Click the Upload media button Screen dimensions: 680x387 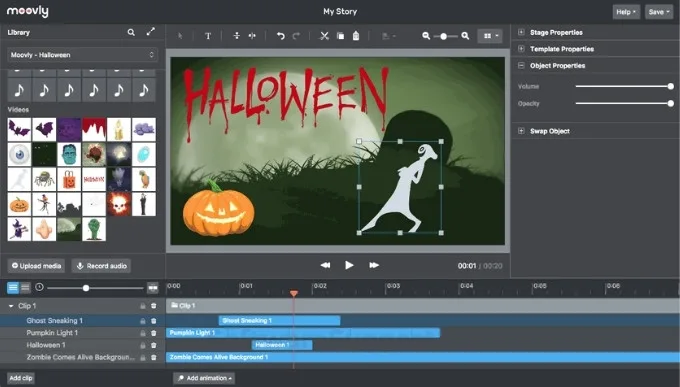click(36, 266)
